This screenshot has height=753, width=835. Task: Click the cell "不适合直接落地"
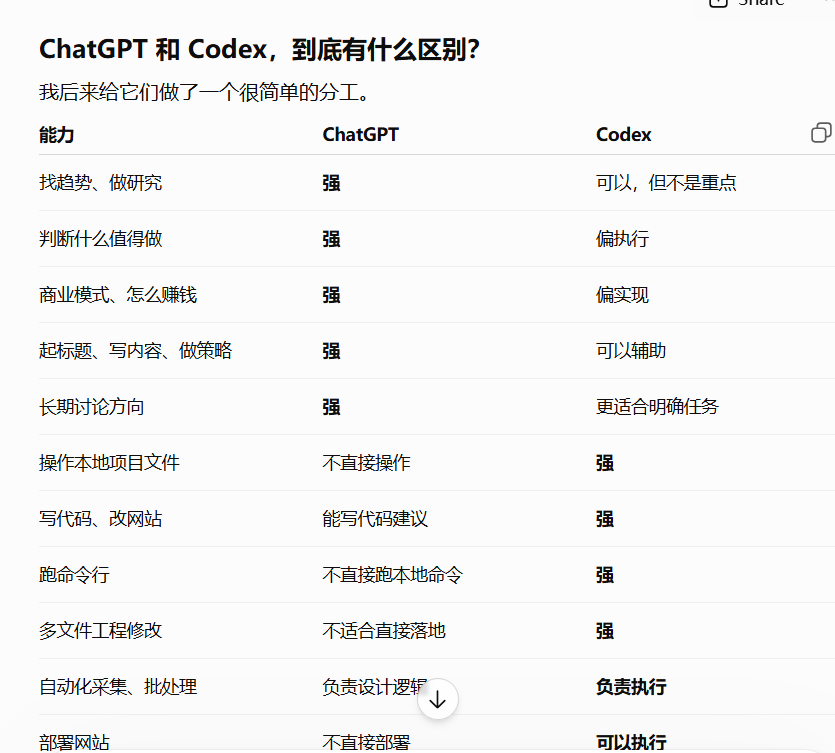384,631
